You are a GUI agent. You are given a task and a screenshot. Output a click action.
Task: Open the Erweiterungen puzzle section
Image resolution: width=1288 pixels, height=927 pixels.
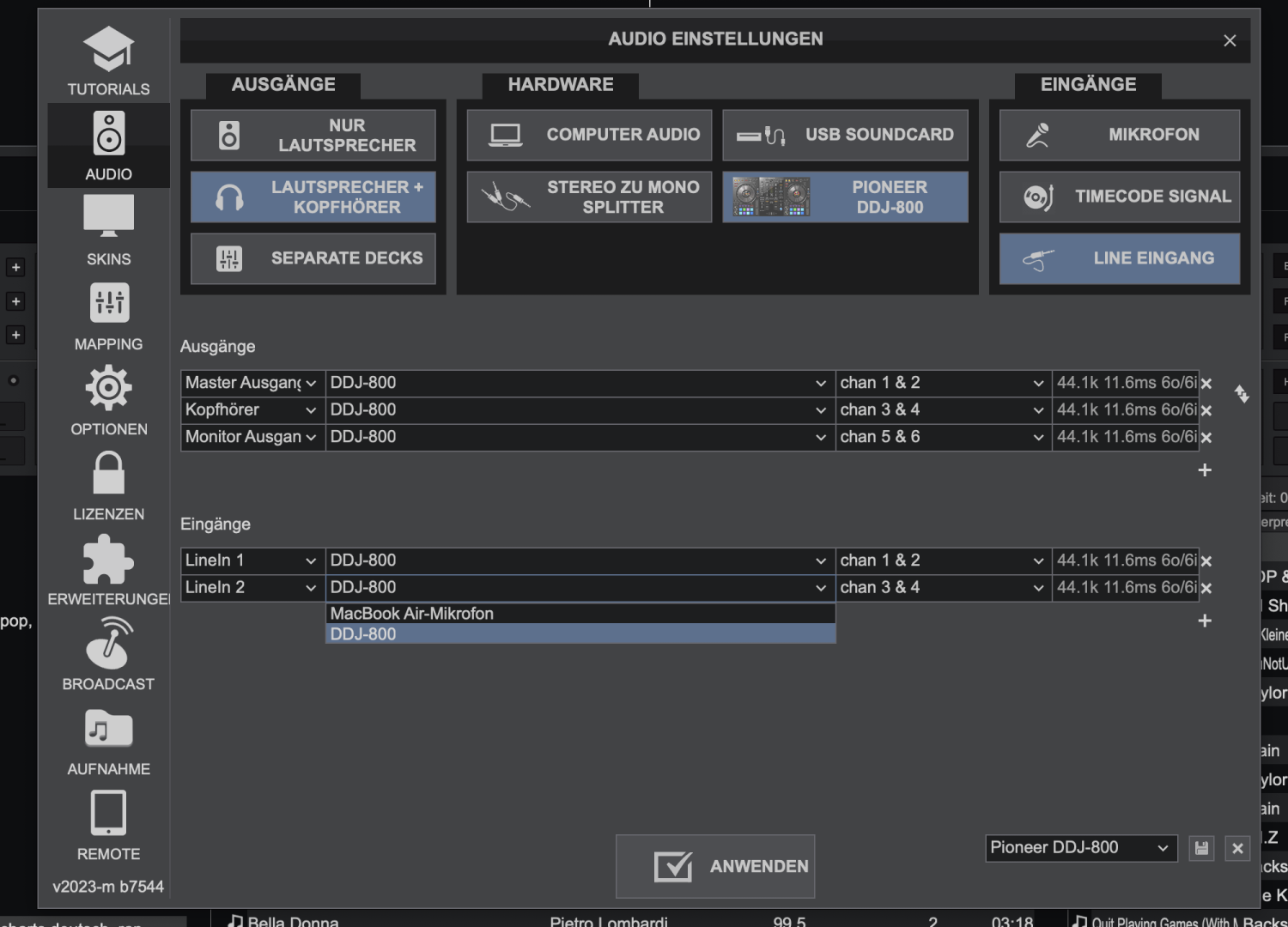[108, 570]
